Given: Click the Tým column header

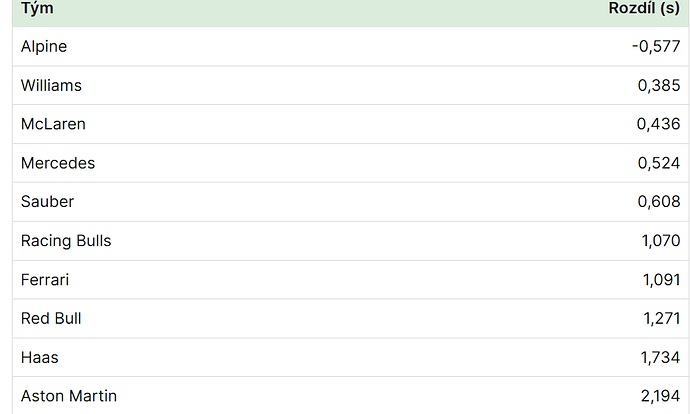Looking at the screenshot, I should pos(37,8).
